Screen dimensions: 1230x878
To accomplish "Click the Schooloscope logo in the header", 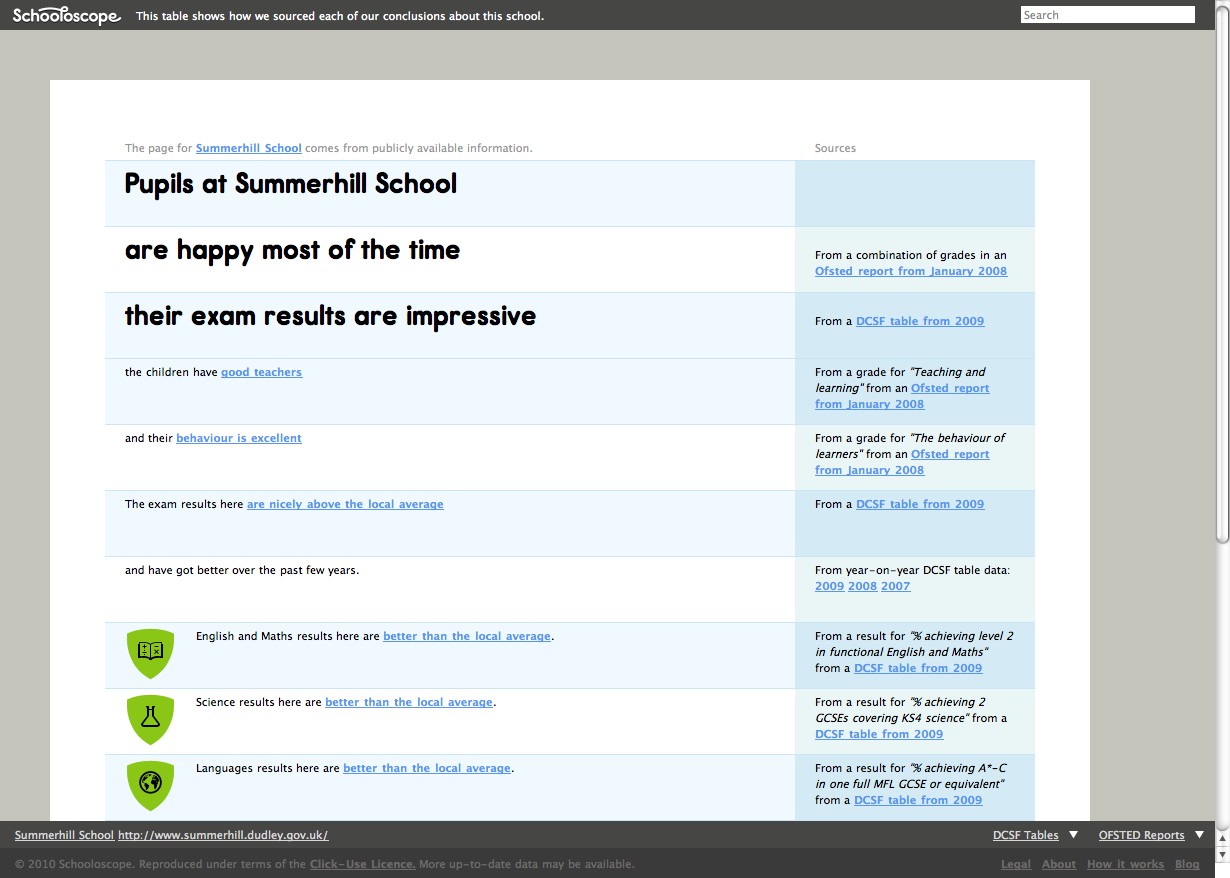I will coord(67,16).
